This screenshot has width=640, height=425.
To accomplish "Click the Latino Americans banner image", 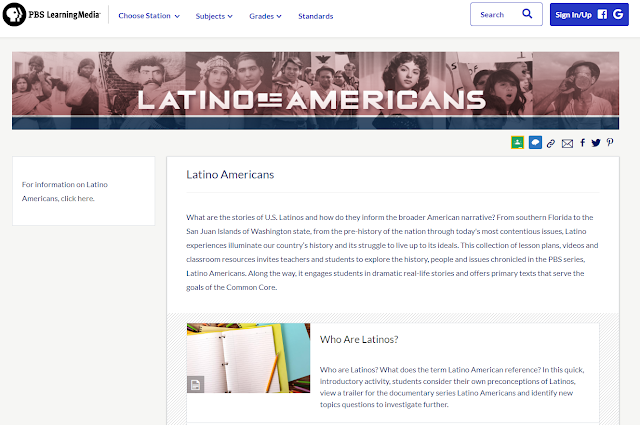I will pyautogui.click(x=316, y=91).
